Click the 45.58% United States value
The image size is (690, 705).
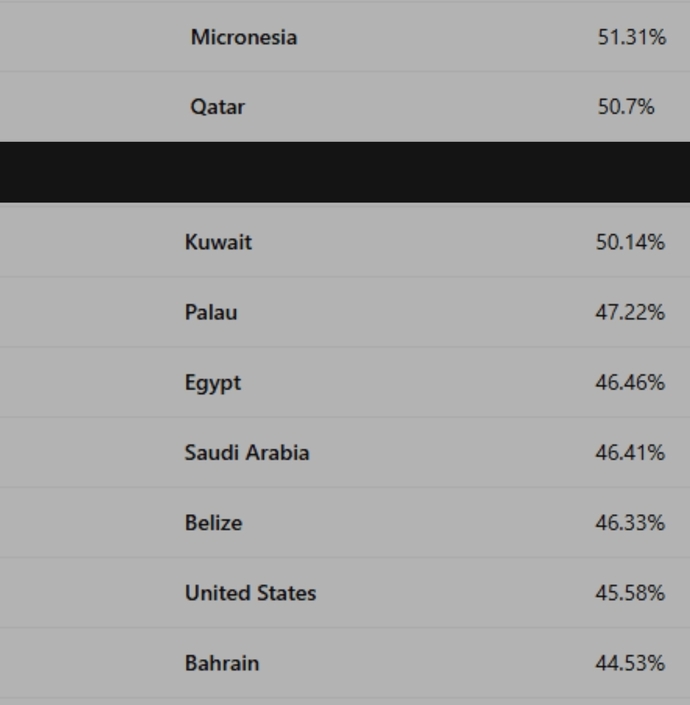tap(630, 593)
